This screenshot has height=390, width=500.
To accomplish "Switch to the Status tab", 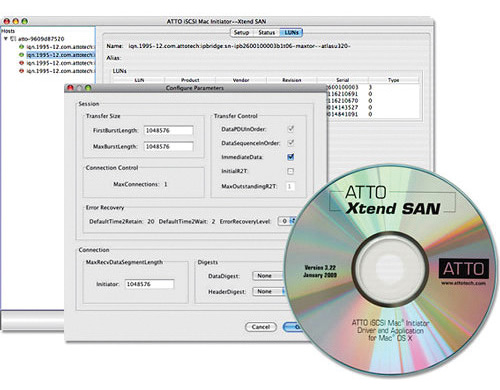I will 266,33.
